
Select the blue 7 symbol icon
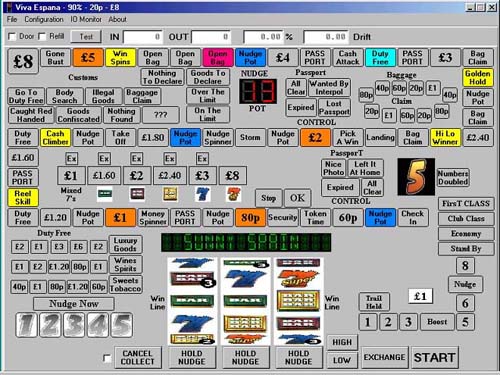click(x=202, y=194)
